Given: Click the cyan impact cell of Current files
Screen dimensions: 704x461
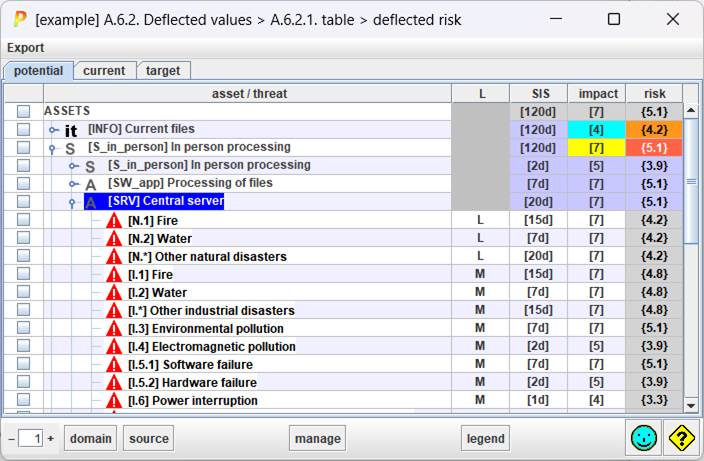Looking at the screenshot, I should tap(596, 130).
